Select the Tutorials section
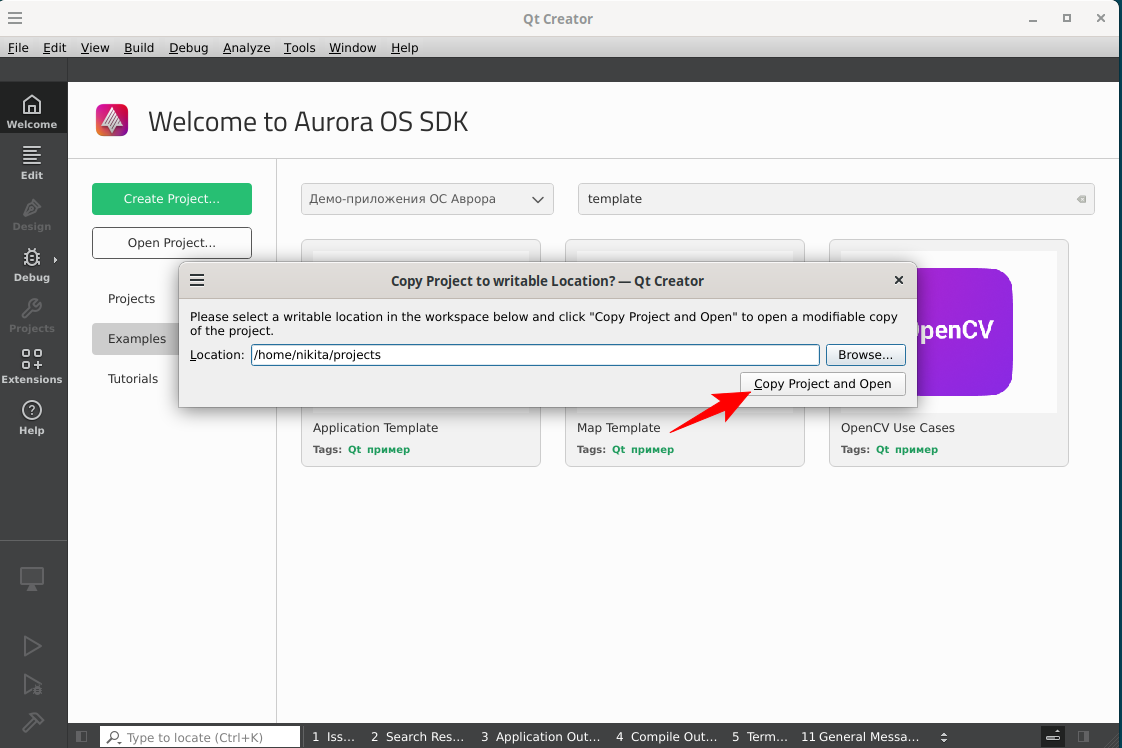1122x748 pixels. coord(133,379)
